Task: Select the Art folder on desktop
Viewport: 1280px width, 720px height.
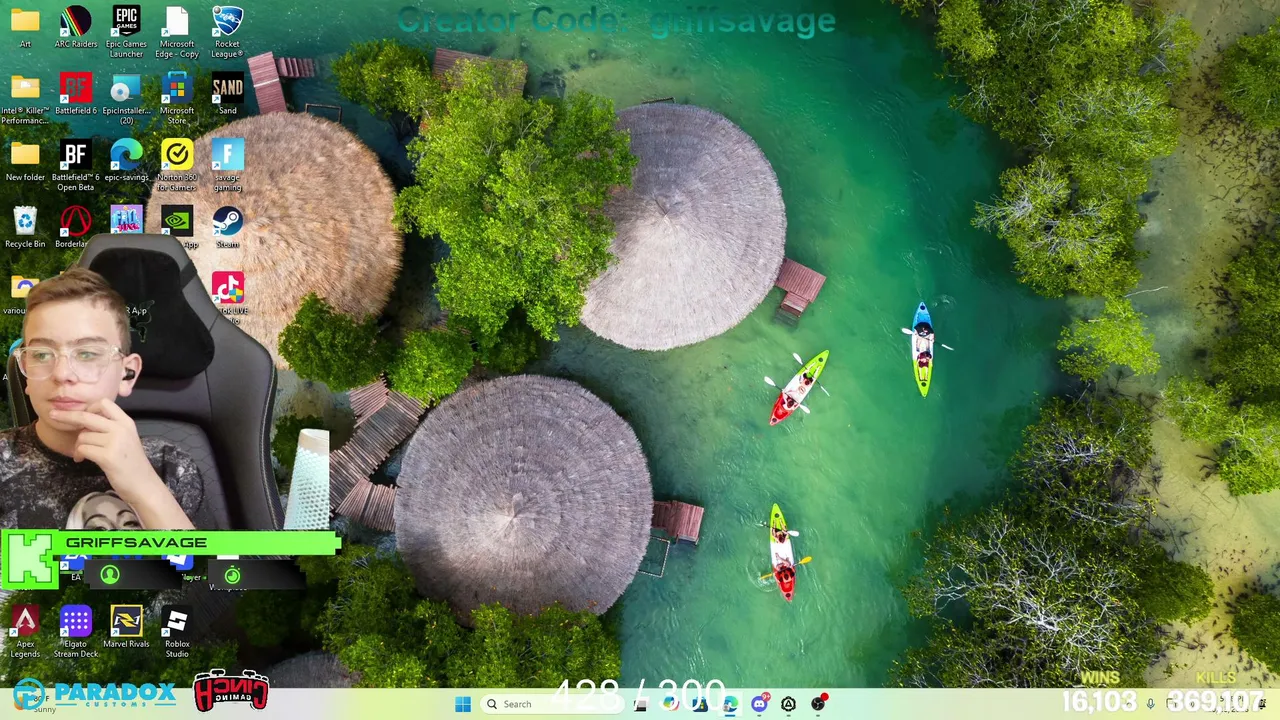Action: click(x=25, y=27)
